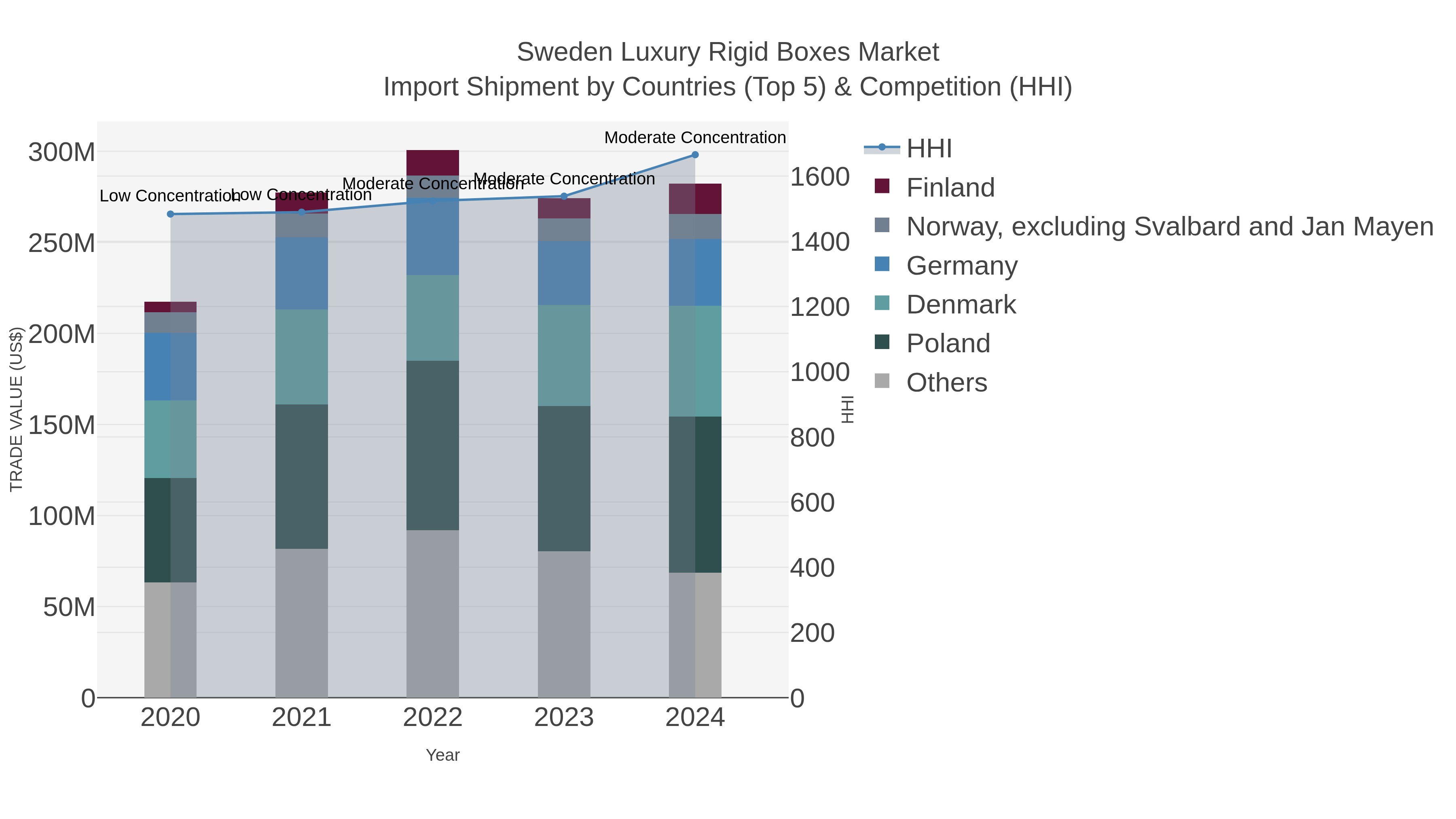
Task: Toggle the Norway legend entry
Action: click(x=1153, y=226)
